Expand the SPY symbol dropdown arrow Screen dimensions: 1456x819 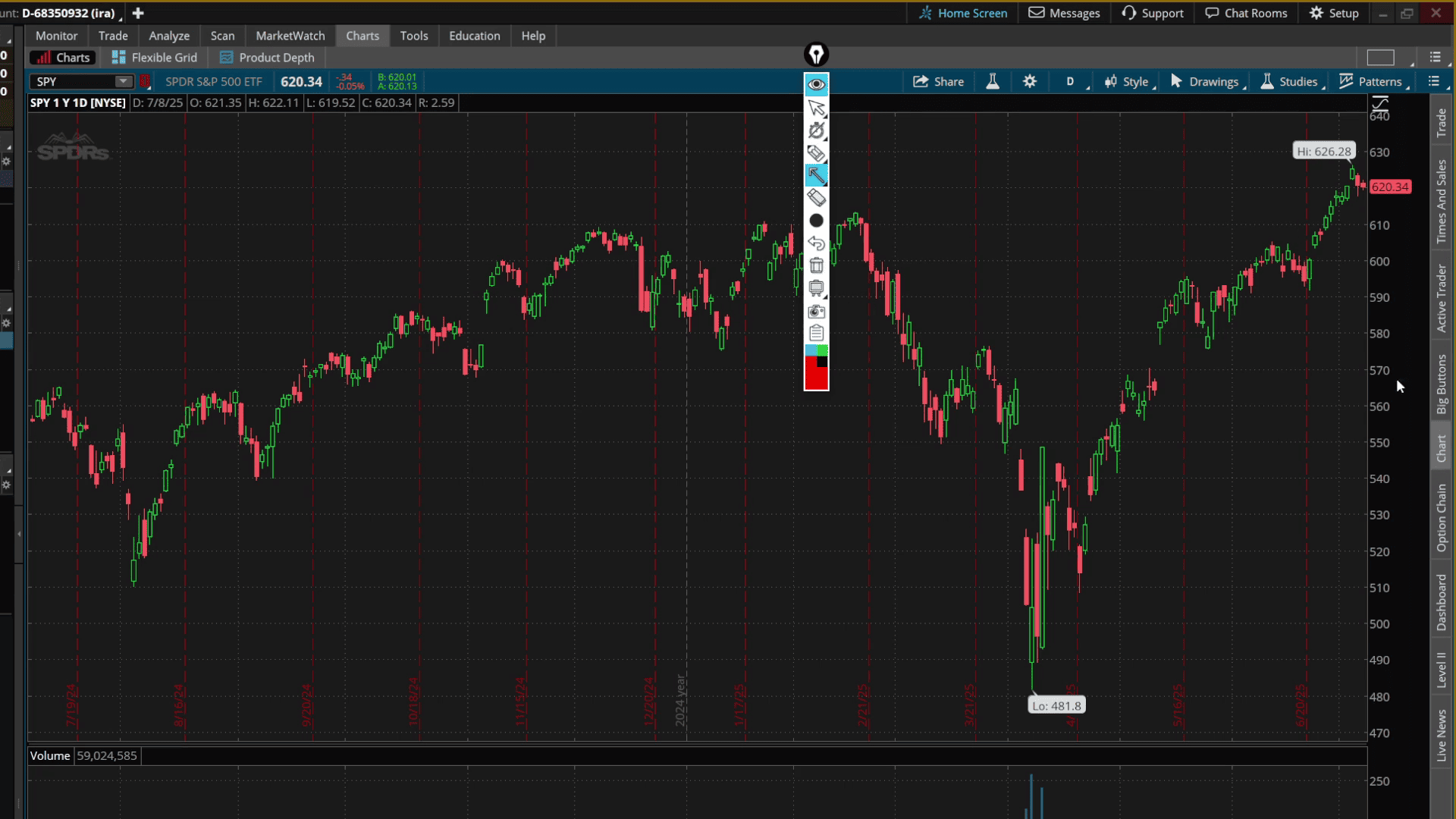tap(123, 81)
